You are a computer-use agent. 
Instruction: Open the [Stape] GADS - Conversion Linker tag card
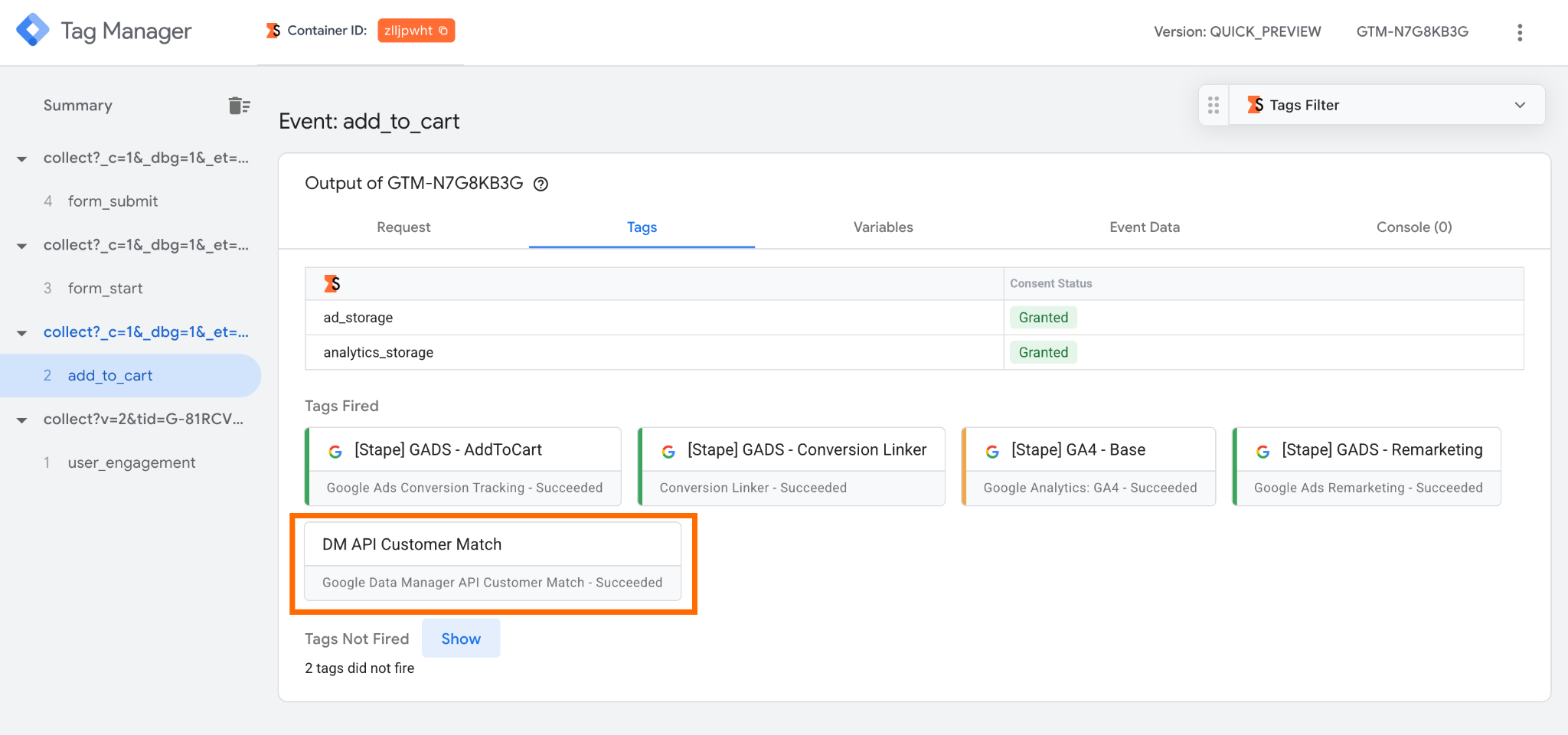tap(792, 466)
